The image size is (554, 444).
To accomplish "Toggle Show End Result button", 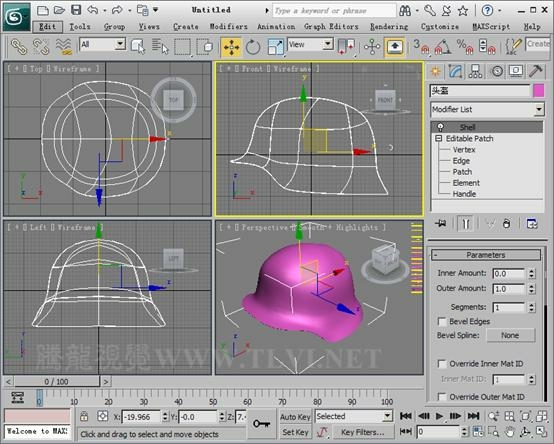I will [465, 224].
